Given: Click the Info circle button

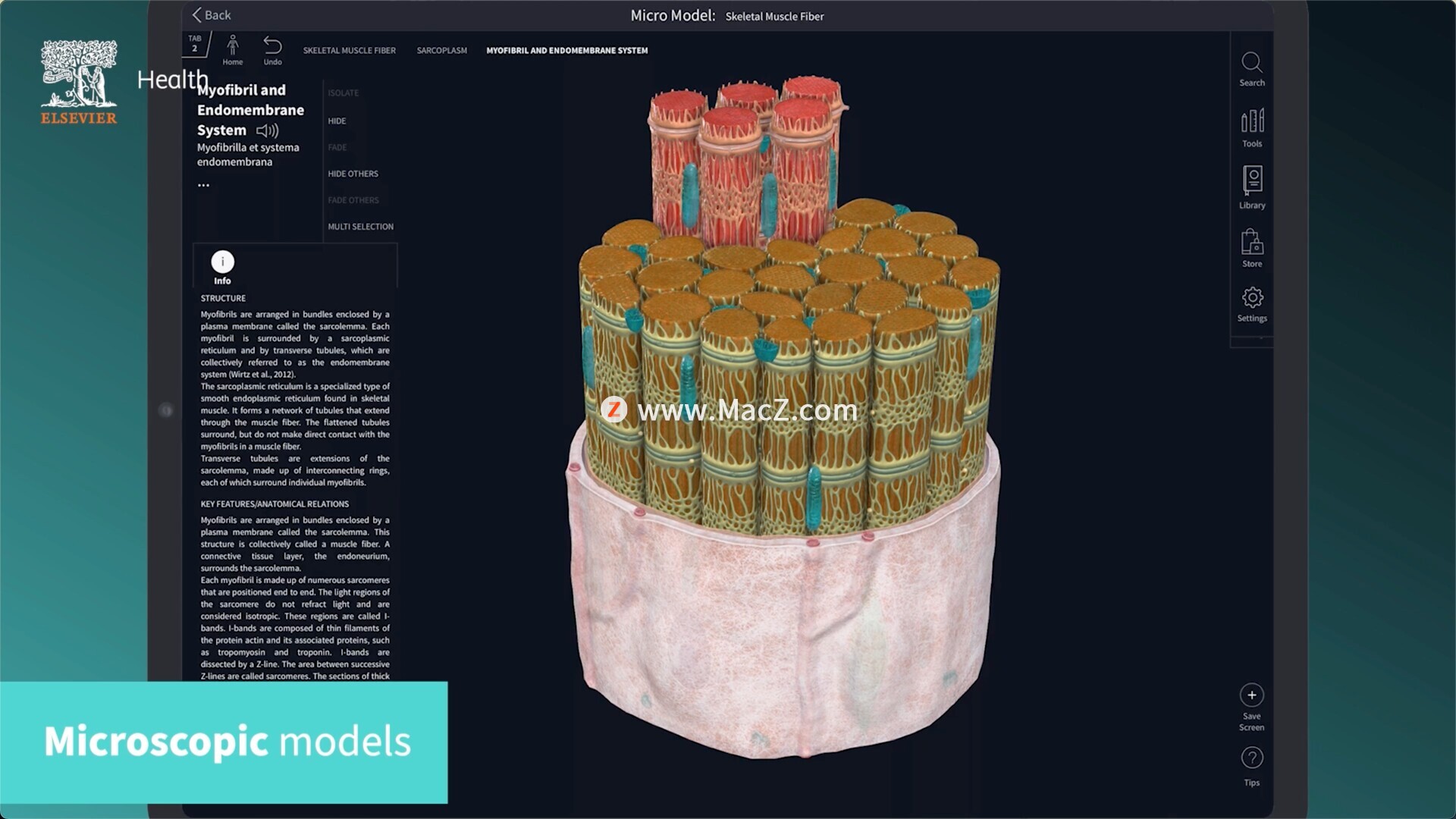Looking at the screenshot, I should [x=222, y=262].
